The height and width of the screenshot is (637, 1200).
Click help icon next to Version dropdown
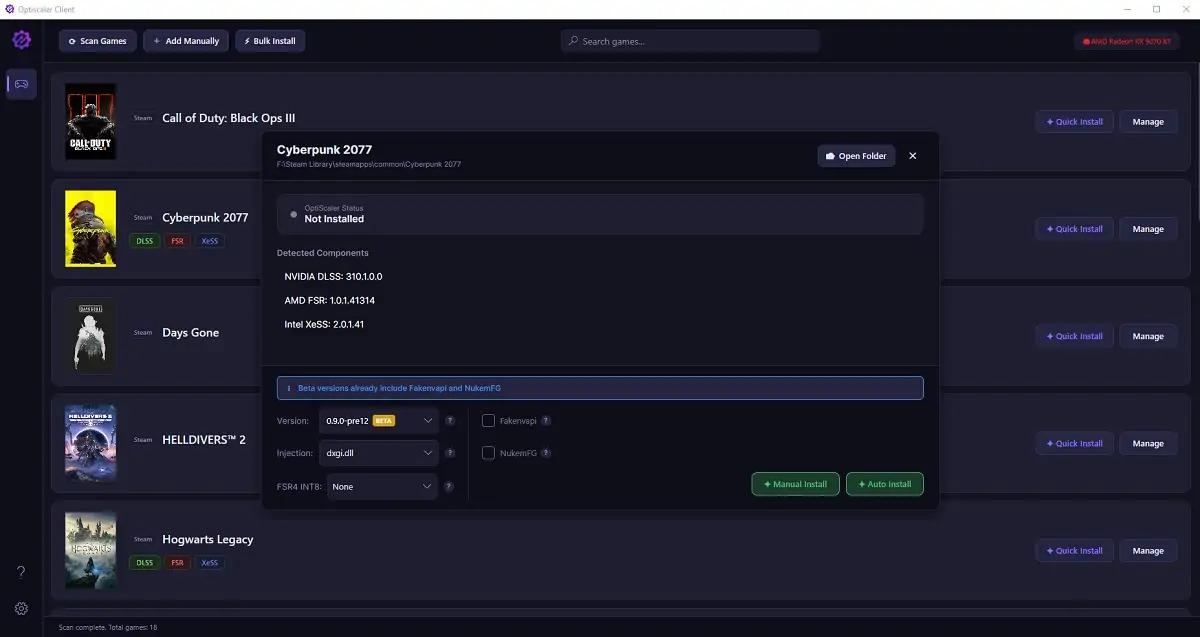click(x=450, y=421)
